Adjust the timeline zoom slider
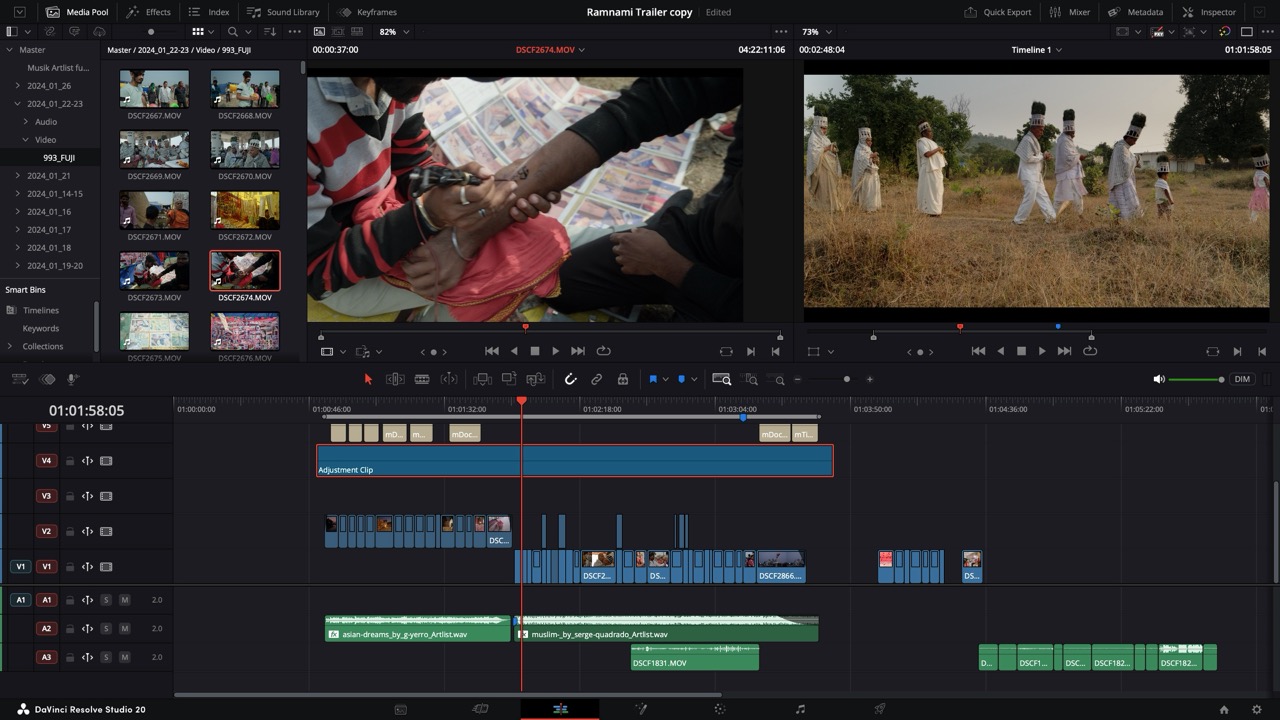1280x720 pixels. 846,379
